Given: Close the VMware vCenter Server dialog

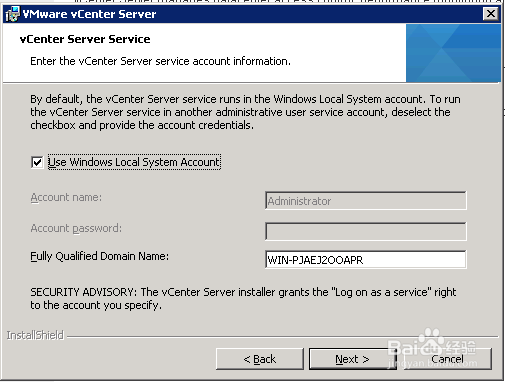Looking at the screenshot, I should pos(491,14).
